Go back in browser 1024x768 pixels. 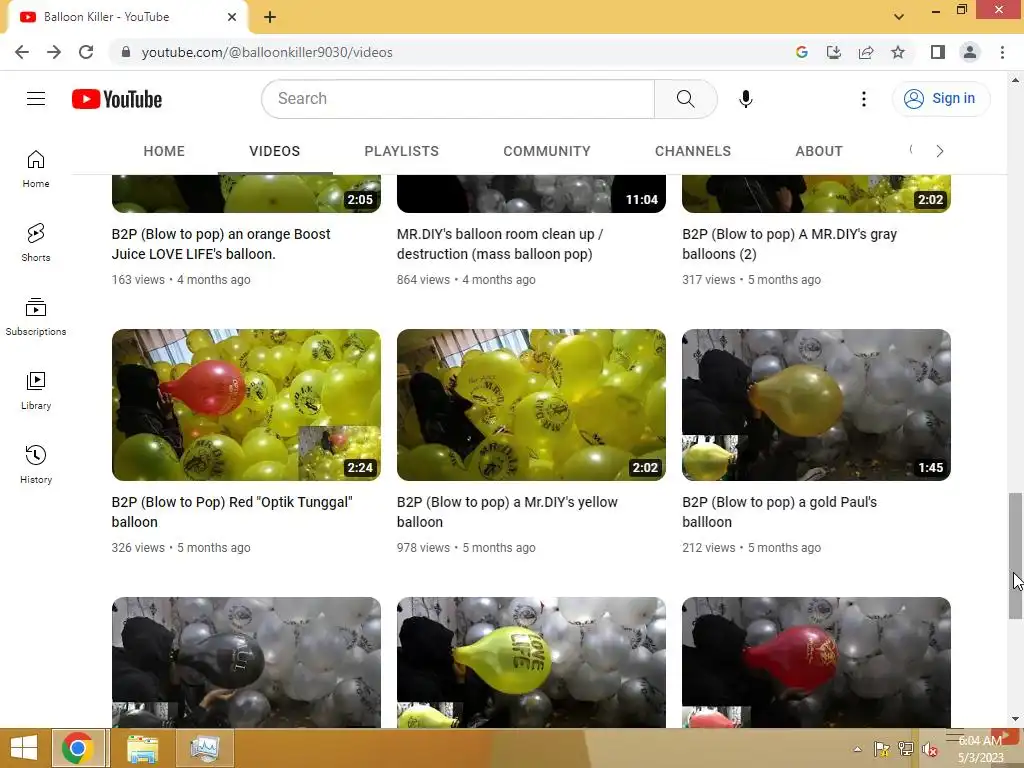(x=22, y=52)
